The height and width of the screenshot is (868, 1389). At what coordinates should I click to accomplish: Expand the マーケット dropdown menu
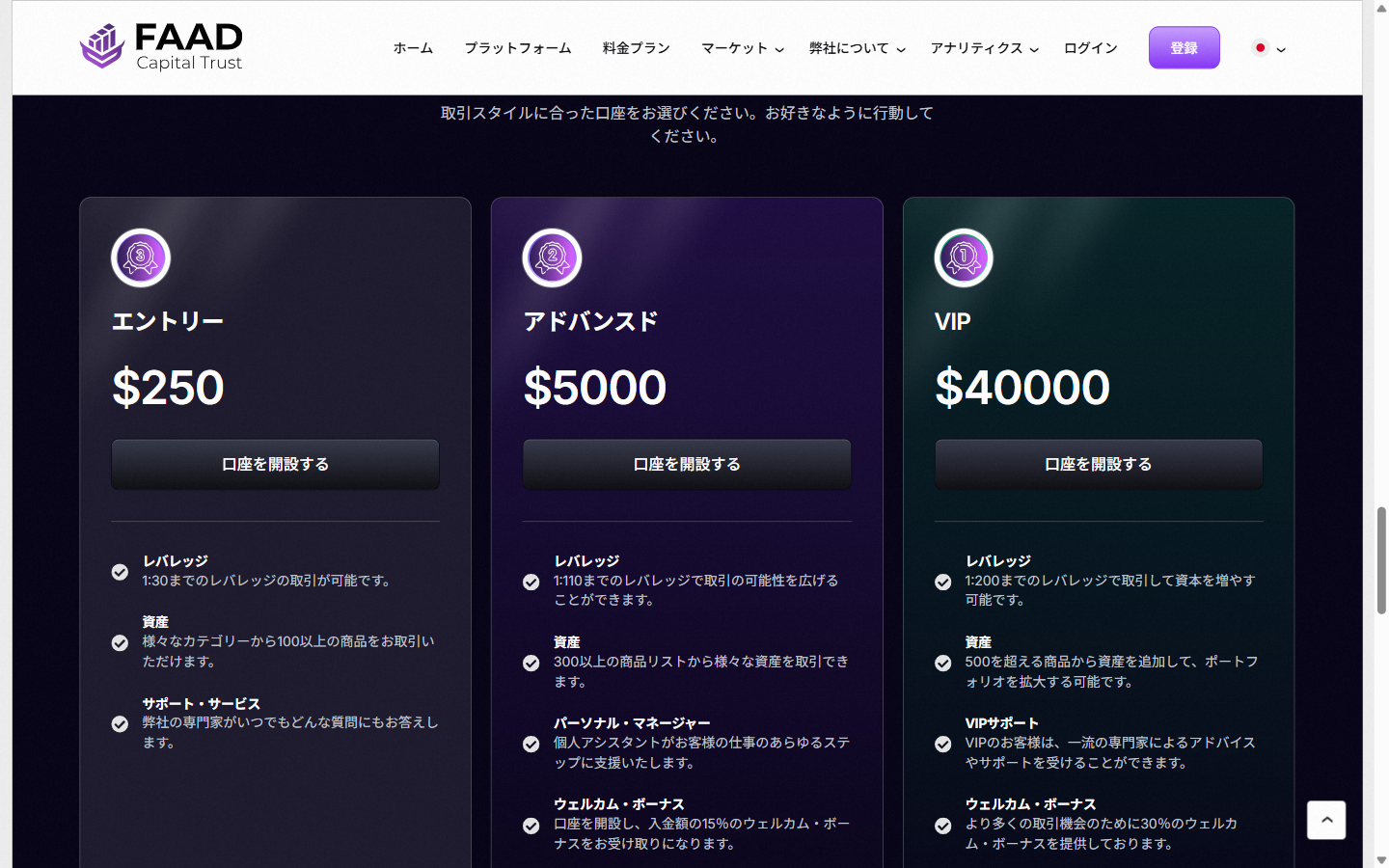[x=743, y=48]
